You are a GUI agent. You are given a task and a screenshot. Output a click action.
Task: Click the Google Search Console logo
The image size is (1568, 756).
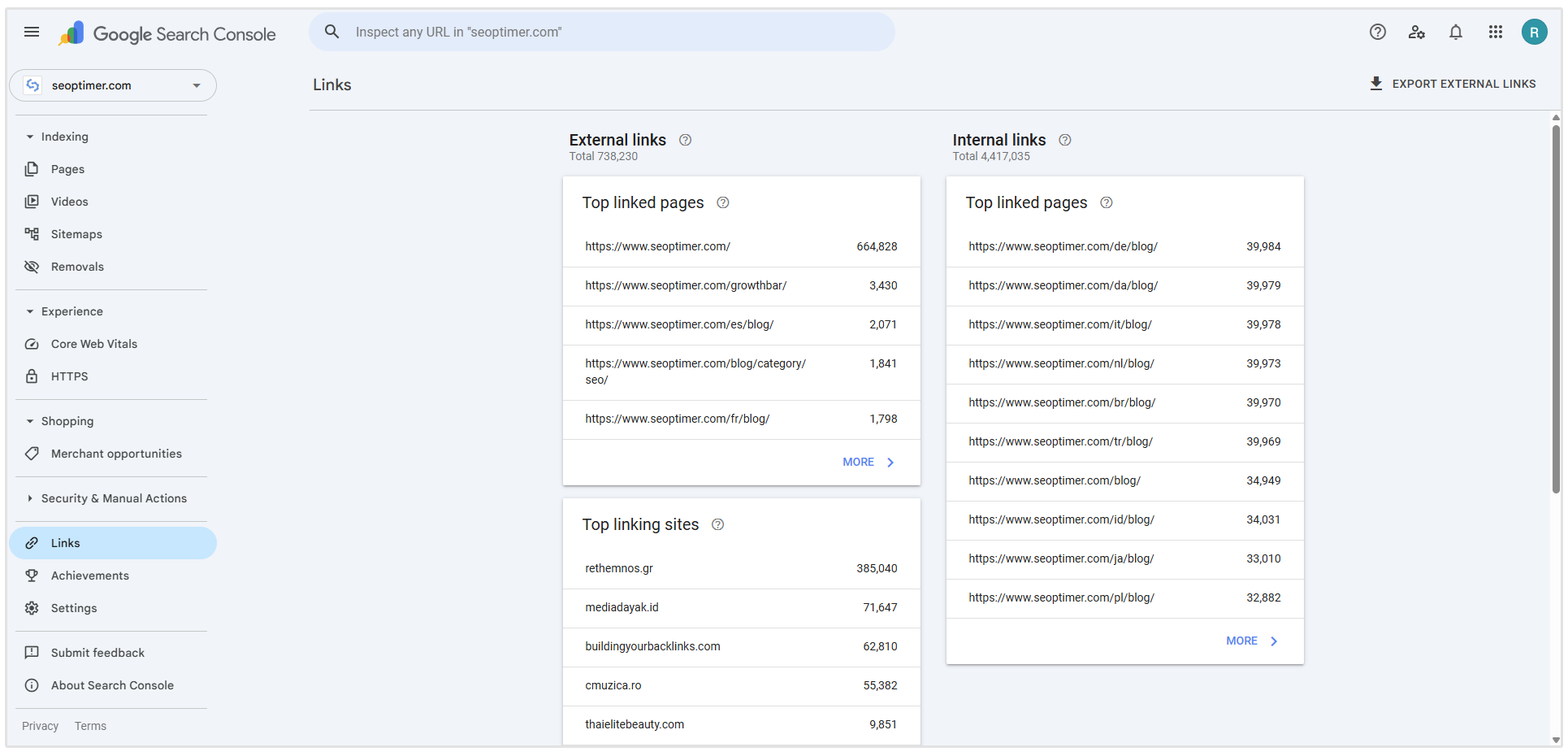(167, 33)
